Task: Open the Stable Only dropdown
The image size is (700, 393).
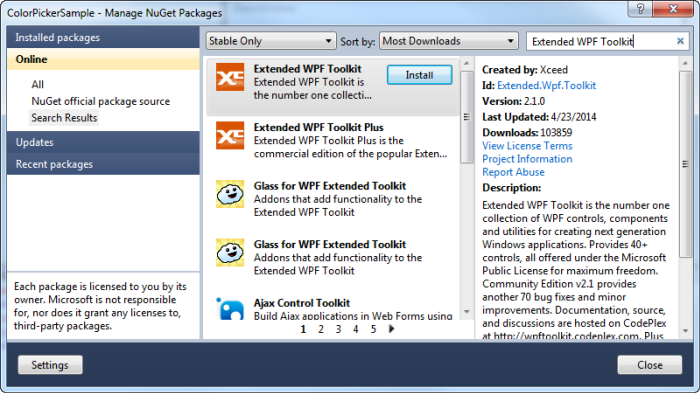Action: 271,41
